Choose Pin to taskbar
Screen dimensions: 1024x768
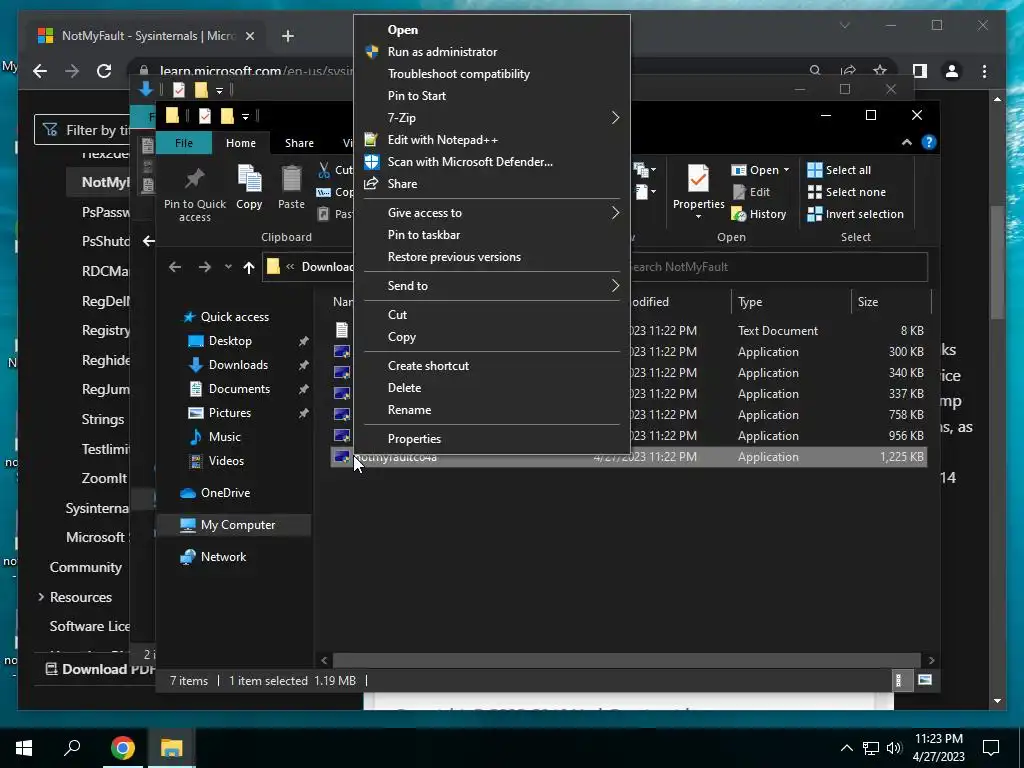424,234
